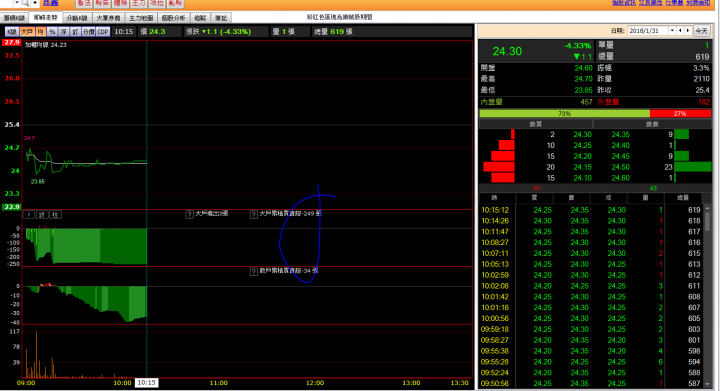Click the 27% red outer volume bar
The width and height of the screenshot is (720, 391).
point(681,113)
